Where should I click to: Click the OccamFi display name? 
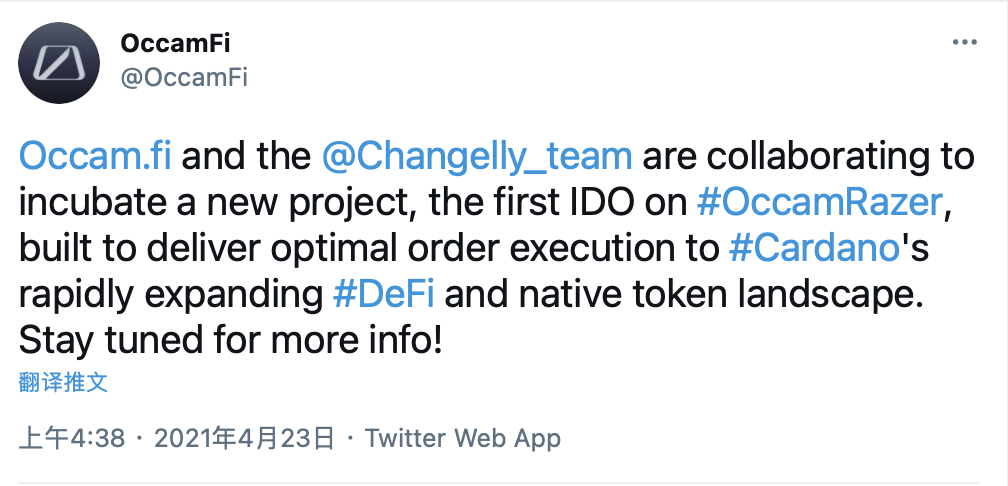pyautogui.click(x=175, y=44)
